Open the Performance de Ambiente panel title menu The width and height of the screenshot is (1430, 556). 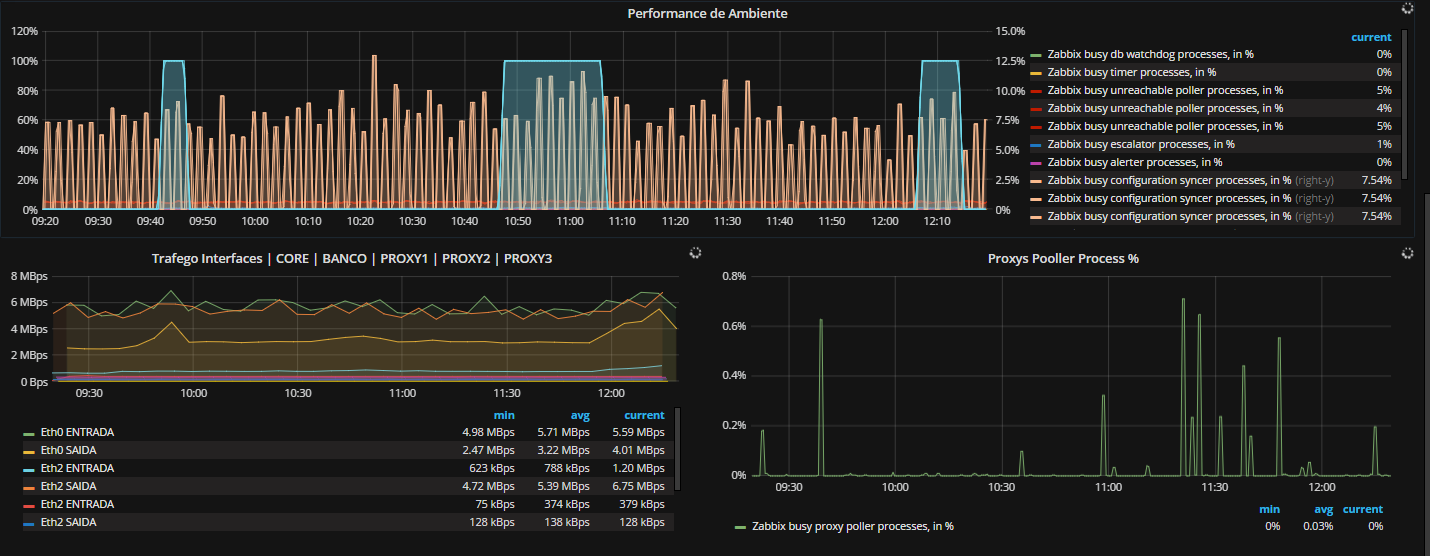click(707, 13)
